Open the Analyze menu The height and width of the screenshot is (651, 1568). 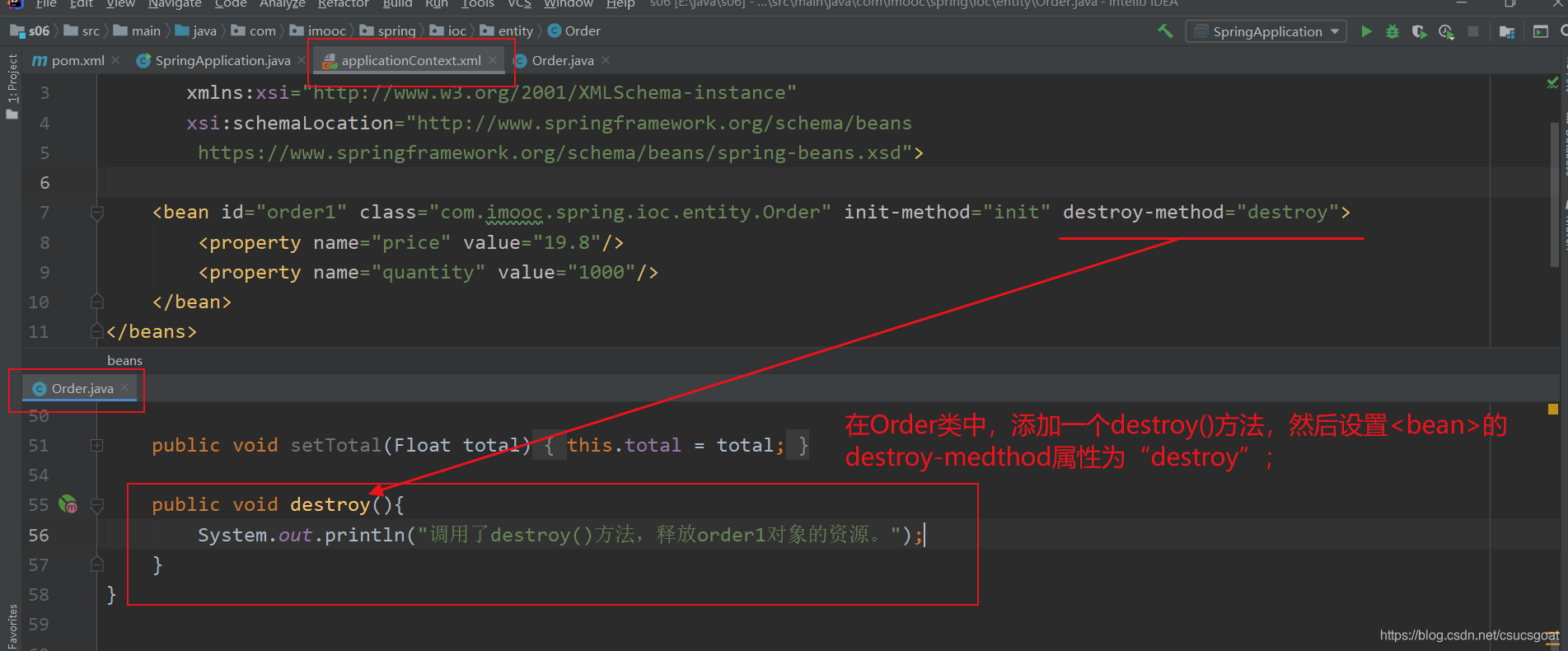(282, 4)
